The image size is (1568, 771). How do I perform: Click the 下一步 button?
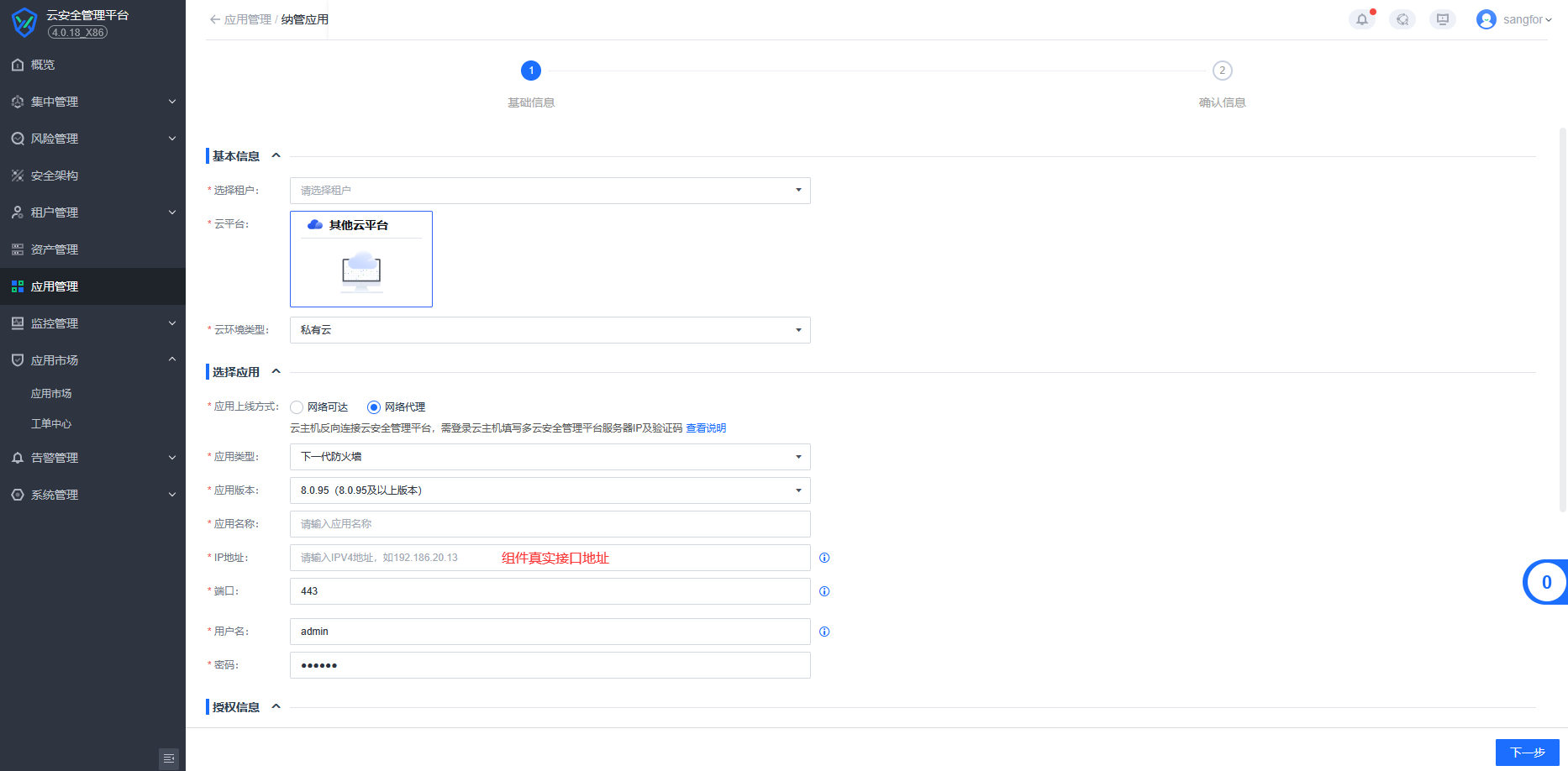1527,753
